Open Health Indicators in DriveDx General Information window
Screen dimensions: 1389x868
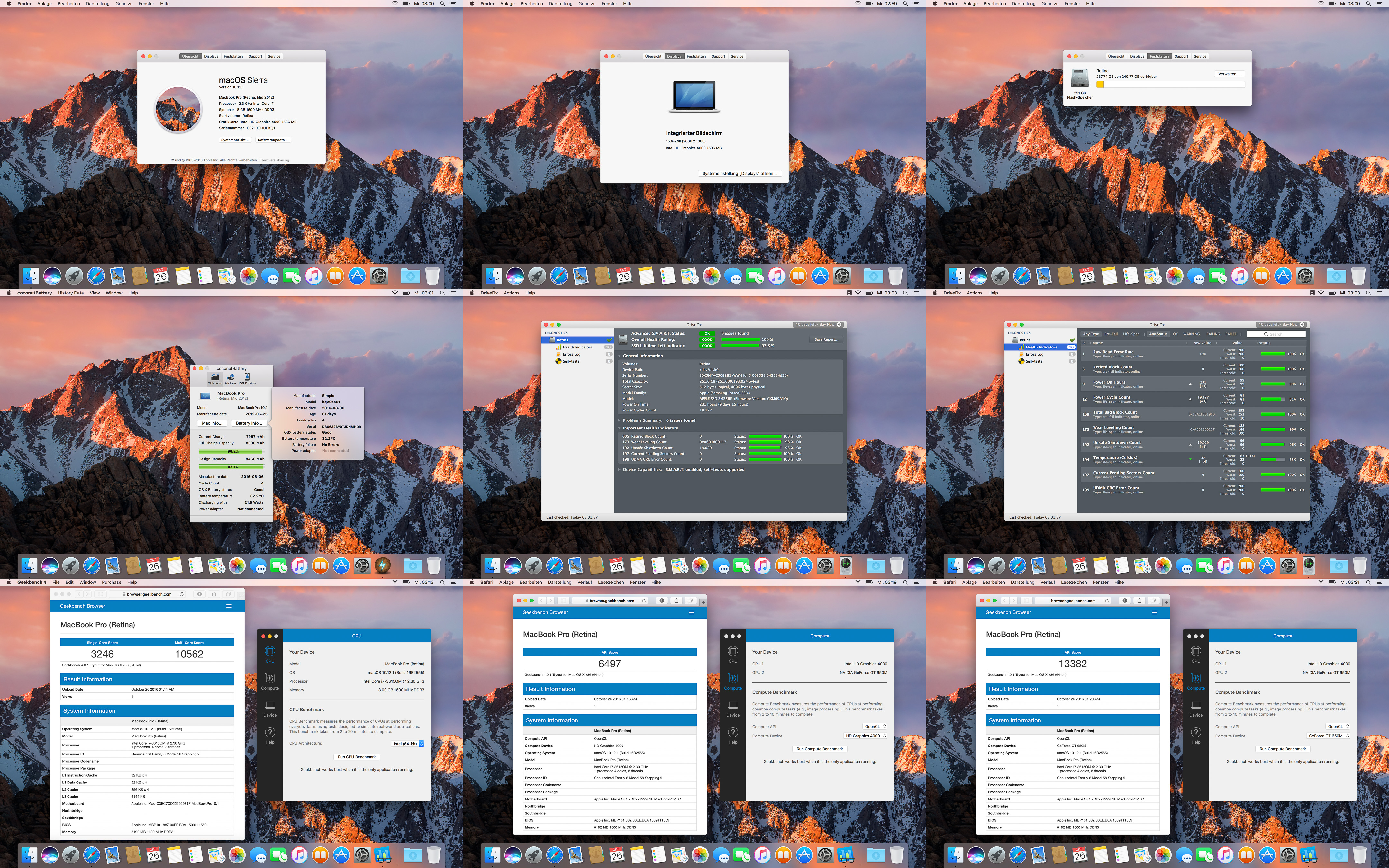577,347
